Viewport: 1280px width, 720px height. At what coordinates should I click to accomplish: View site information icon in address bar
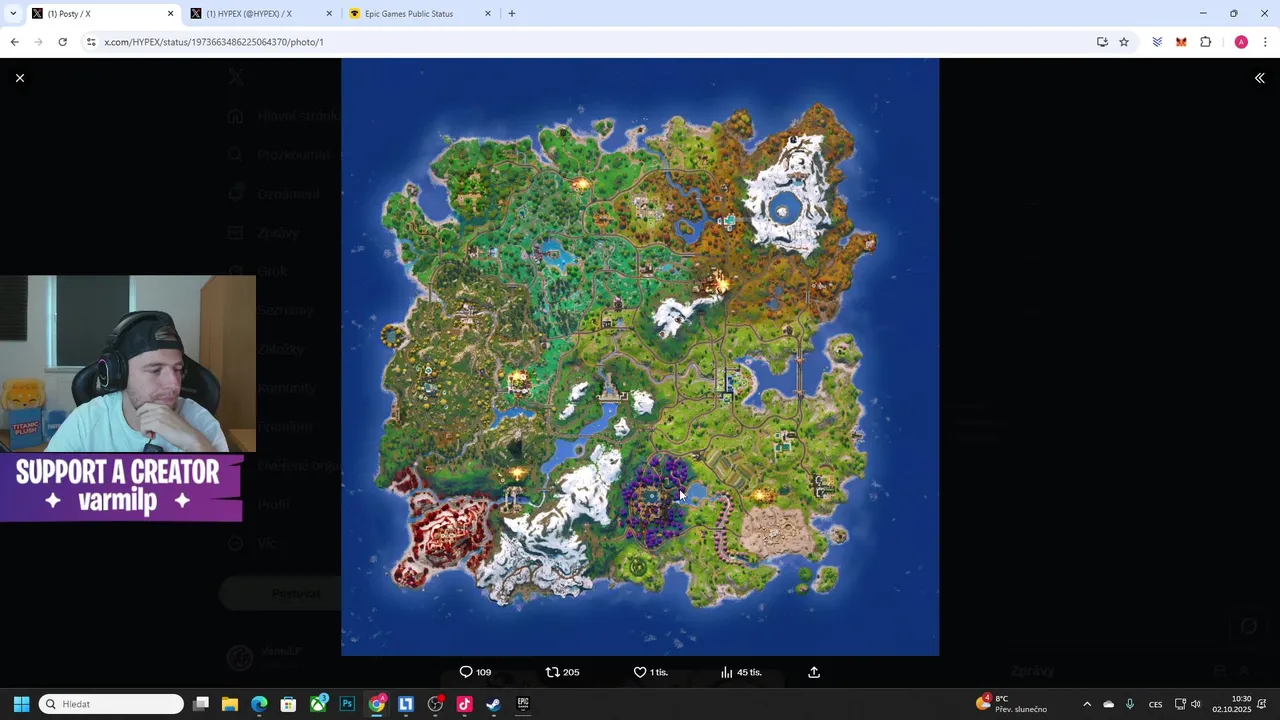(91, 42)
